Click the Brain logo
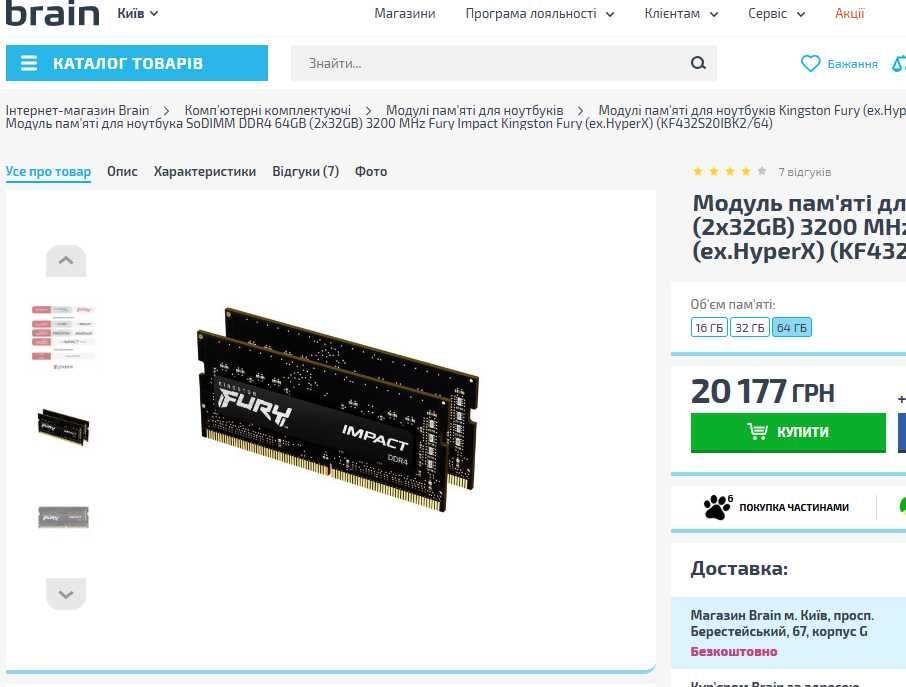906x687 pixels. point(52,14)
